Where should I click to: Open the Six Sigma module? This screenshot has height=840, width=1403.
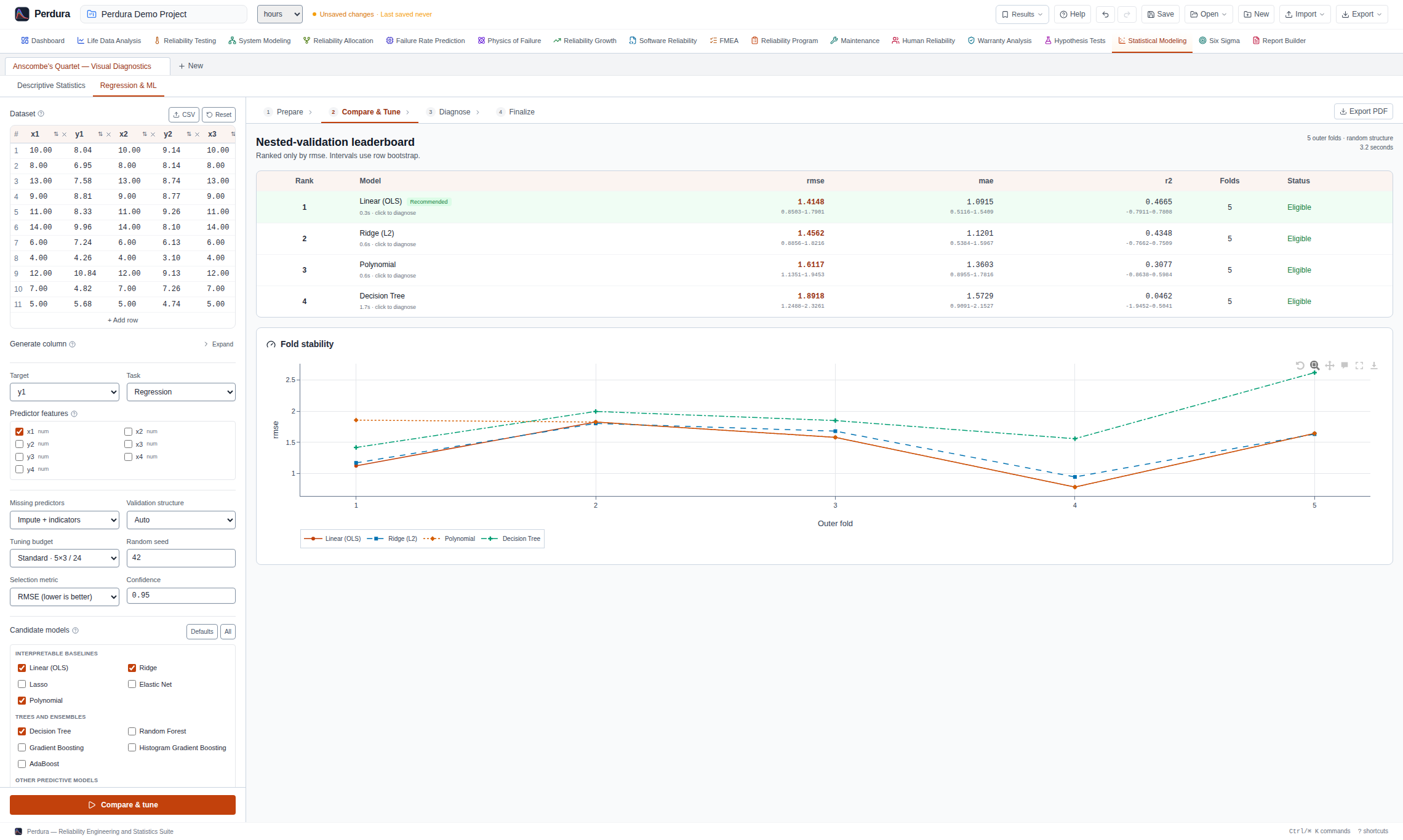(x=1219, y=41)
